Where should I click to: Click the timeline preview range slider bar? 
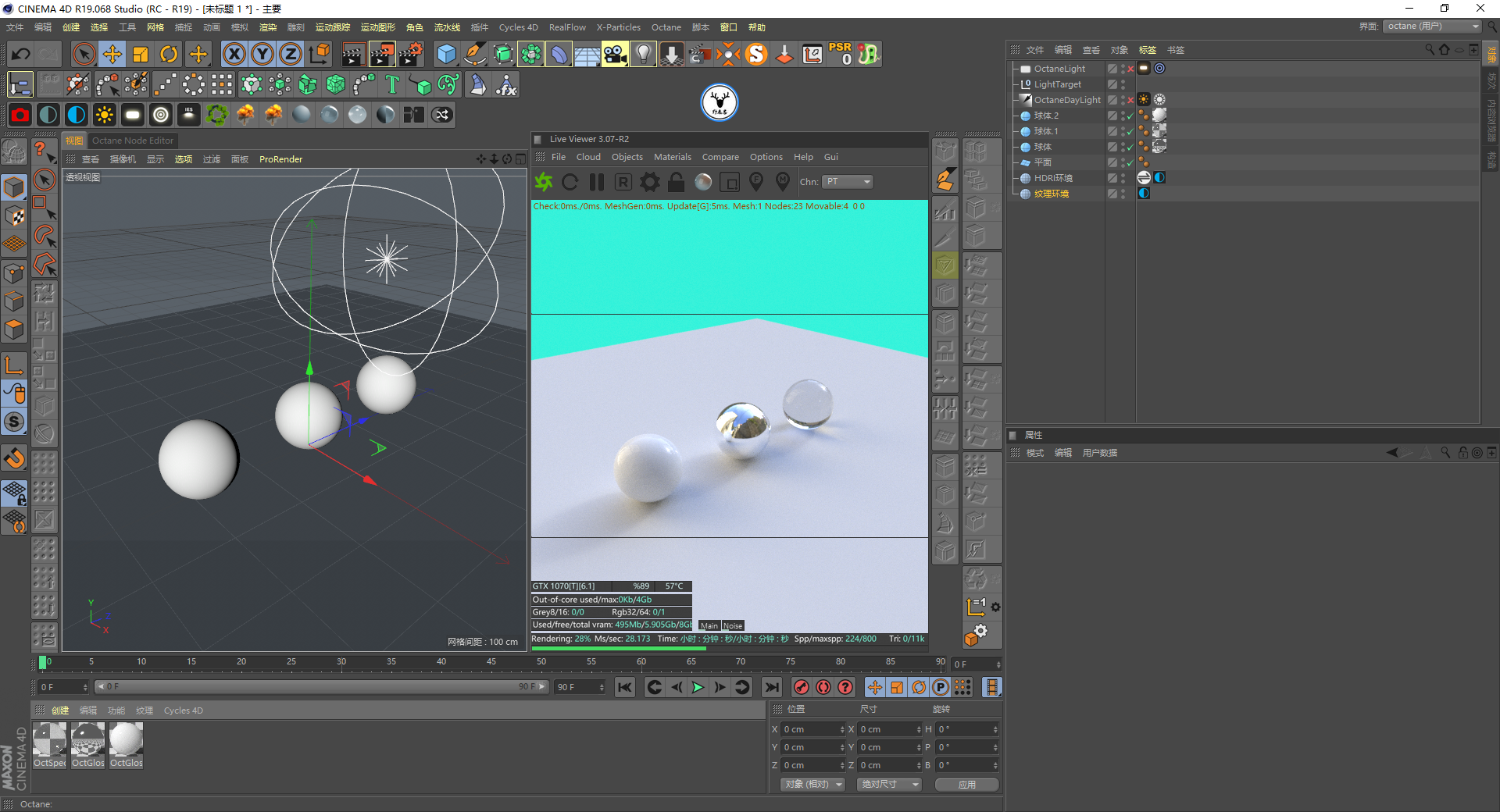320,687
